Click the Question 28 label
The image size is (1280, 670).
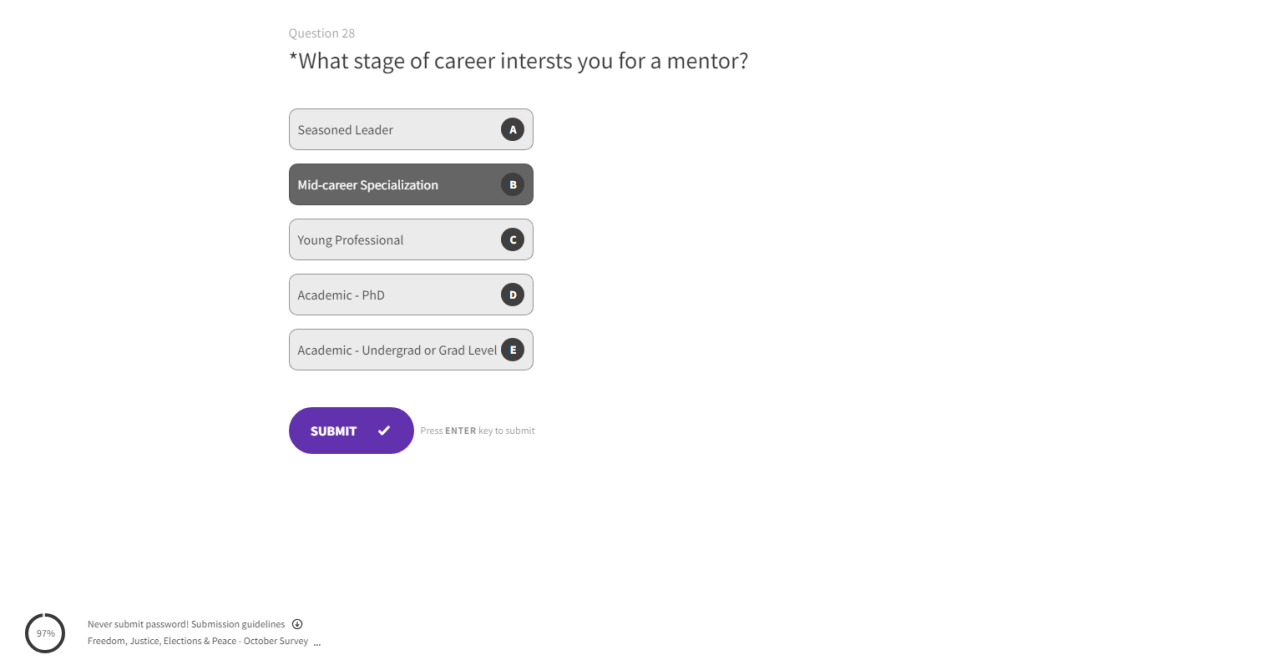pos(321,33)
